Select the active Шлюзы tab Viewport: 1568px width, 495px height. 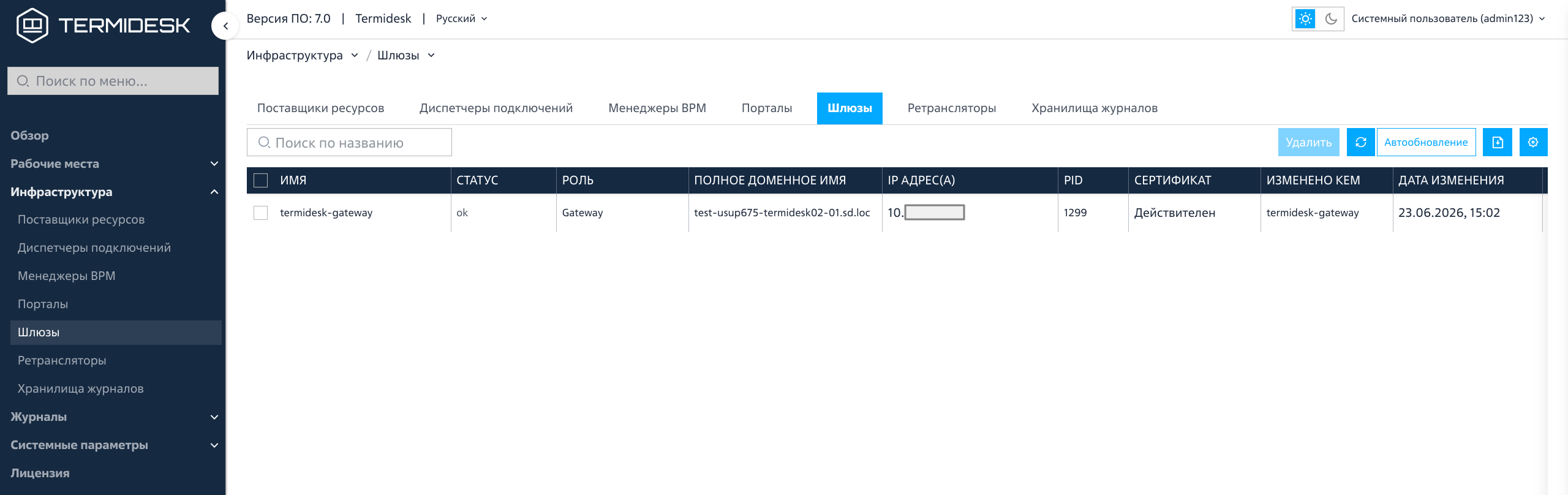click(x=850, y=108)
